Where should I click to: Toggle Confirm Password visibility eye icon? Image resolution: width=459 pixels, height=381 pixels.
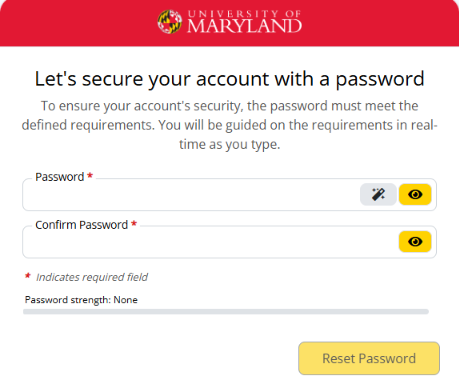415,242
